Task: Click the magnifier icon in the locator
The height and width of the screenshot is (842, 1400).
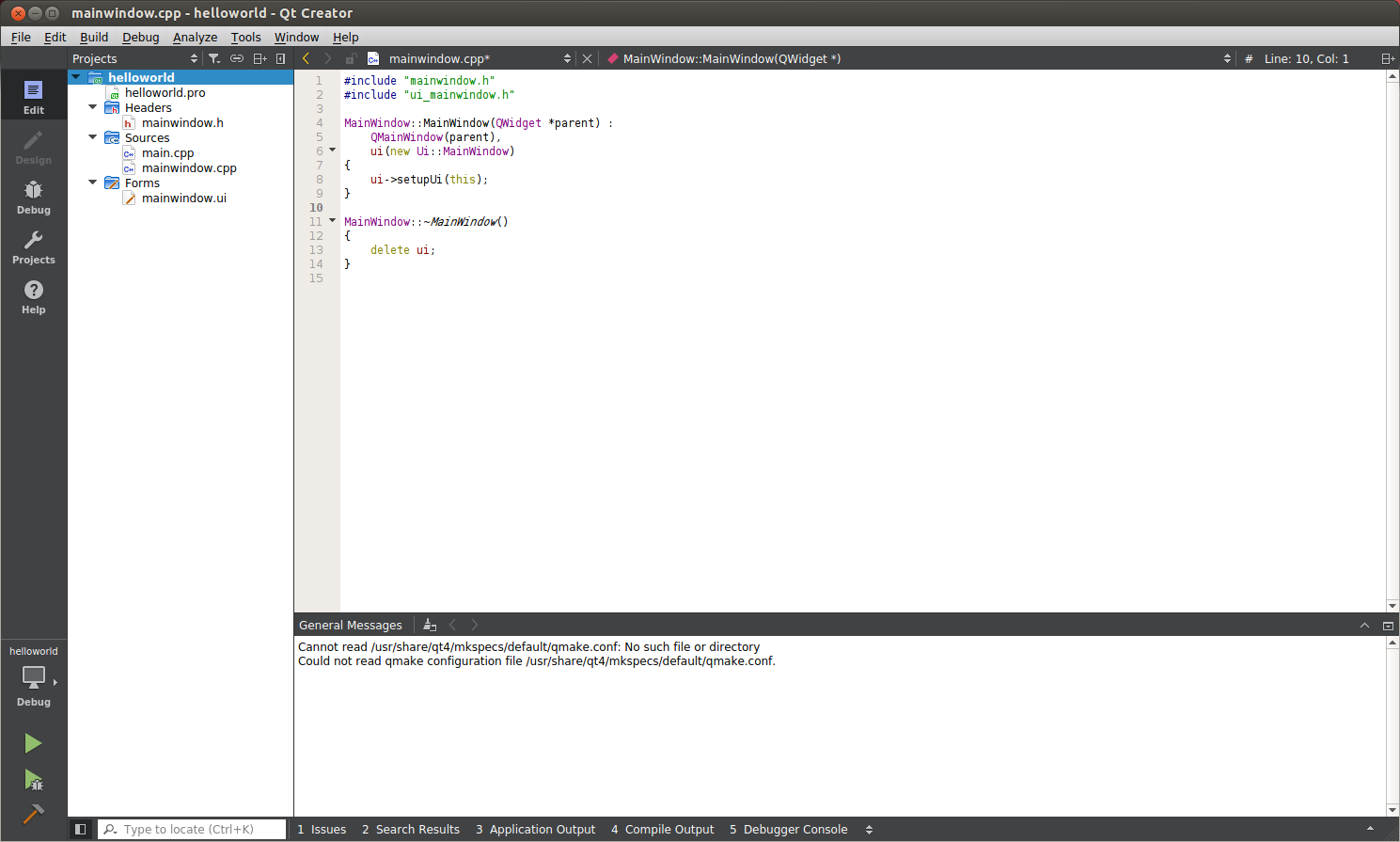Action: (111, 829)
